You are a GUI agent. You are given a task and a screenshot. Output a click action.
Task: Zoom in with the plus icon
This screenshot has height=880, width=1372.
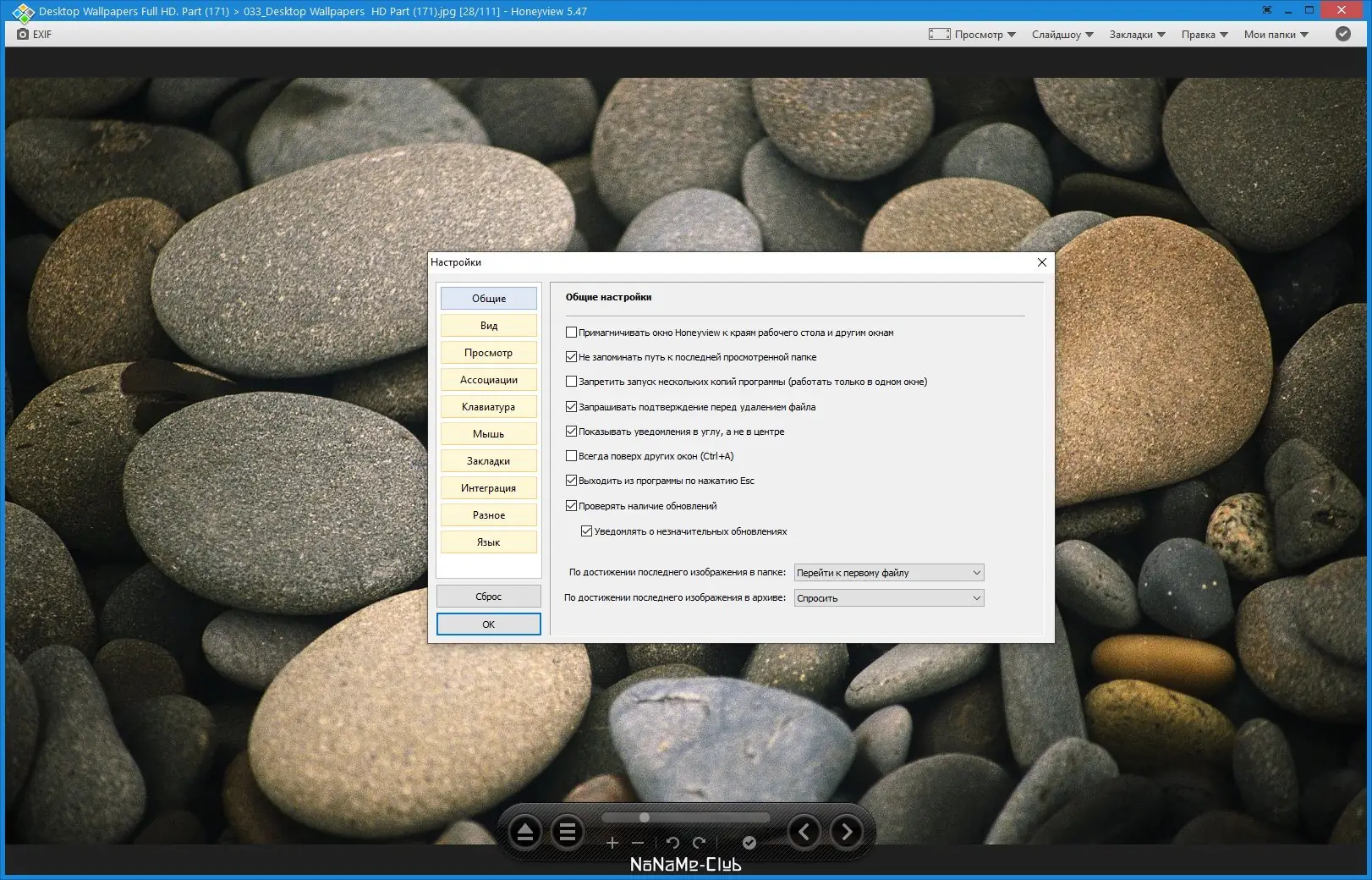point(612,843)
